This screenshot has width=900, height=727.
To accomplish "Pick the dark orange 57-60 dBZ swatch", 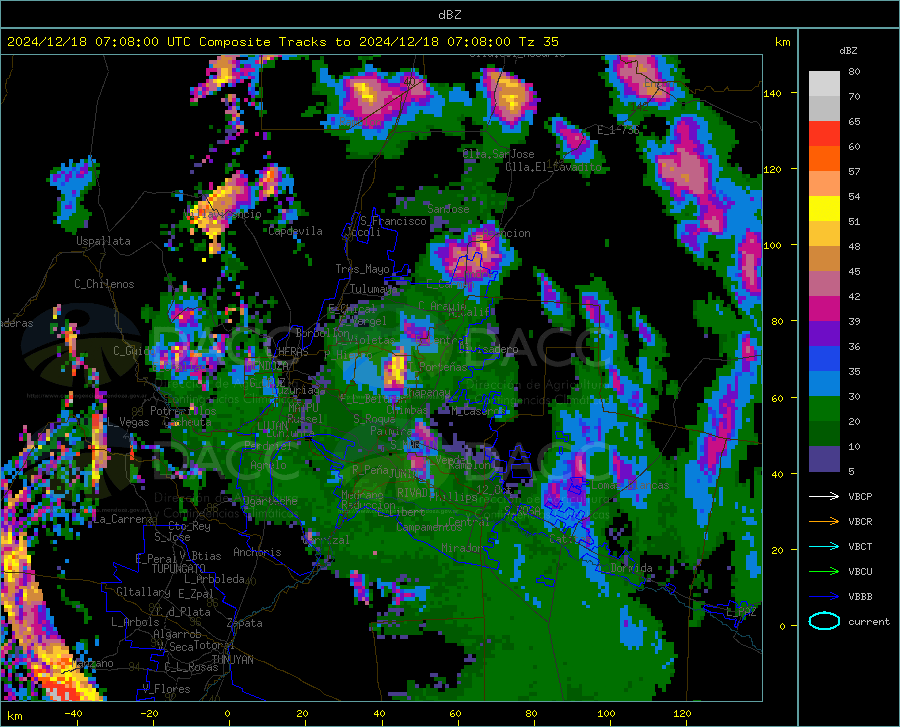I will click(x=824, y=159).
